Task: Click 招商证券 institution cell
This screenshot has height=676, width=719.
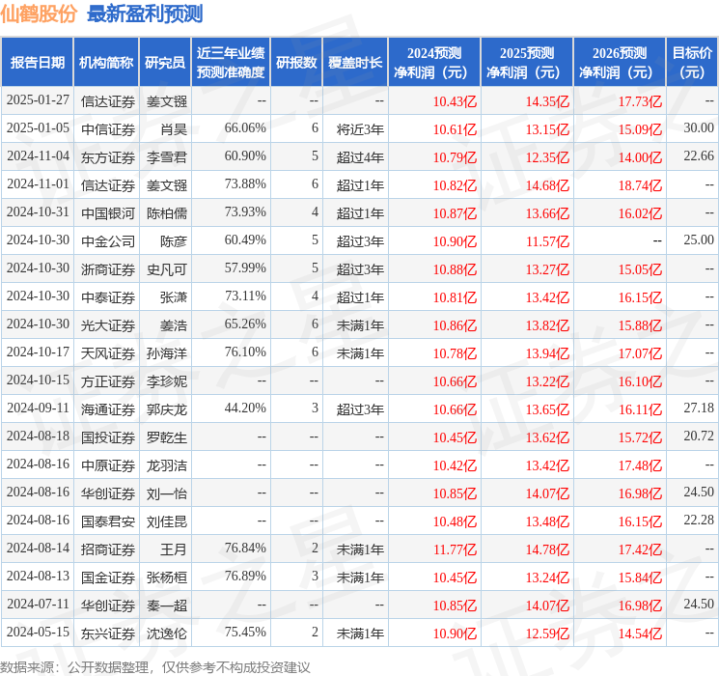Action: pos(108,549)
